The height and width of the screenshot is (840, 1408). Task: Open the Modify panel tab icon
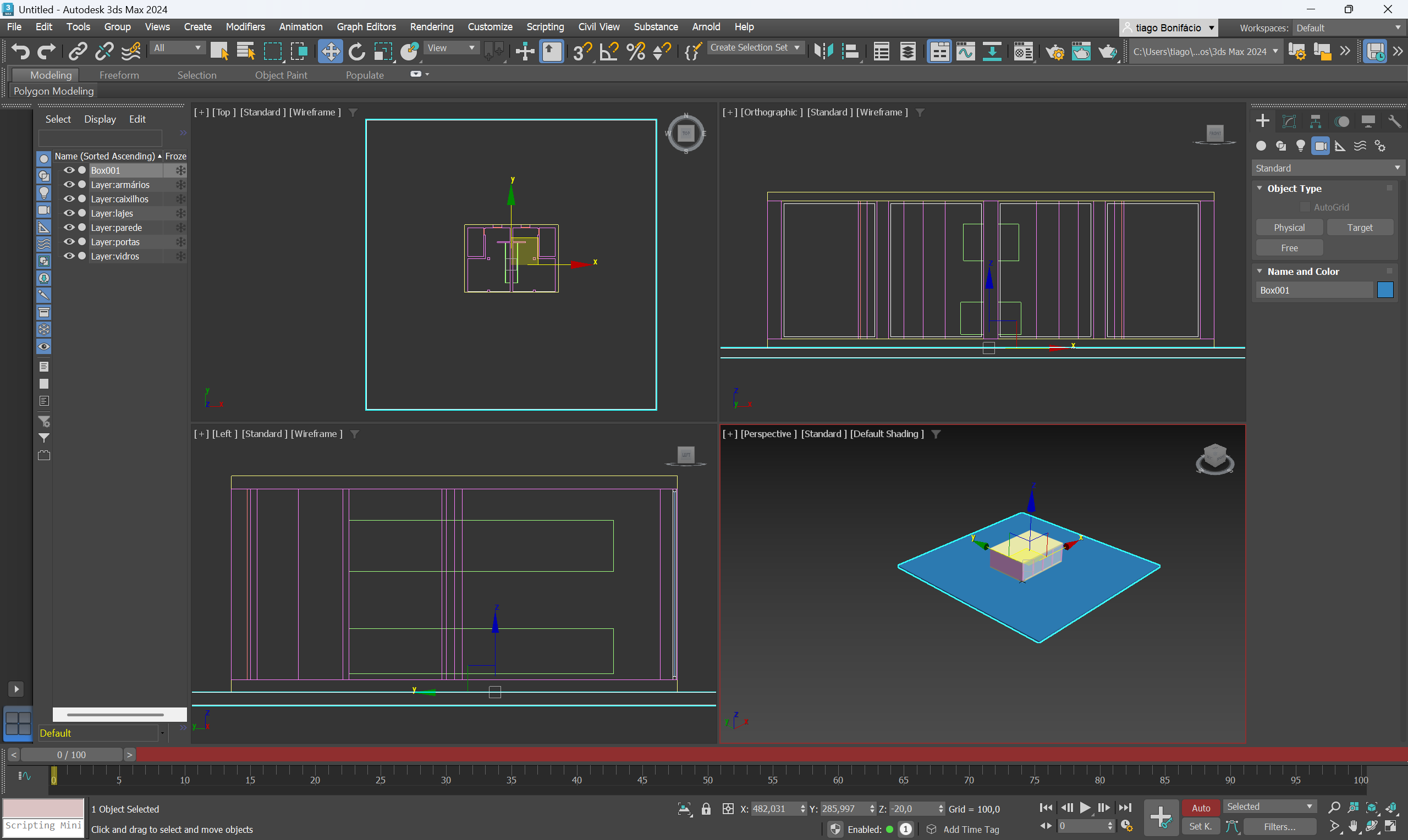click(1289, 121)
